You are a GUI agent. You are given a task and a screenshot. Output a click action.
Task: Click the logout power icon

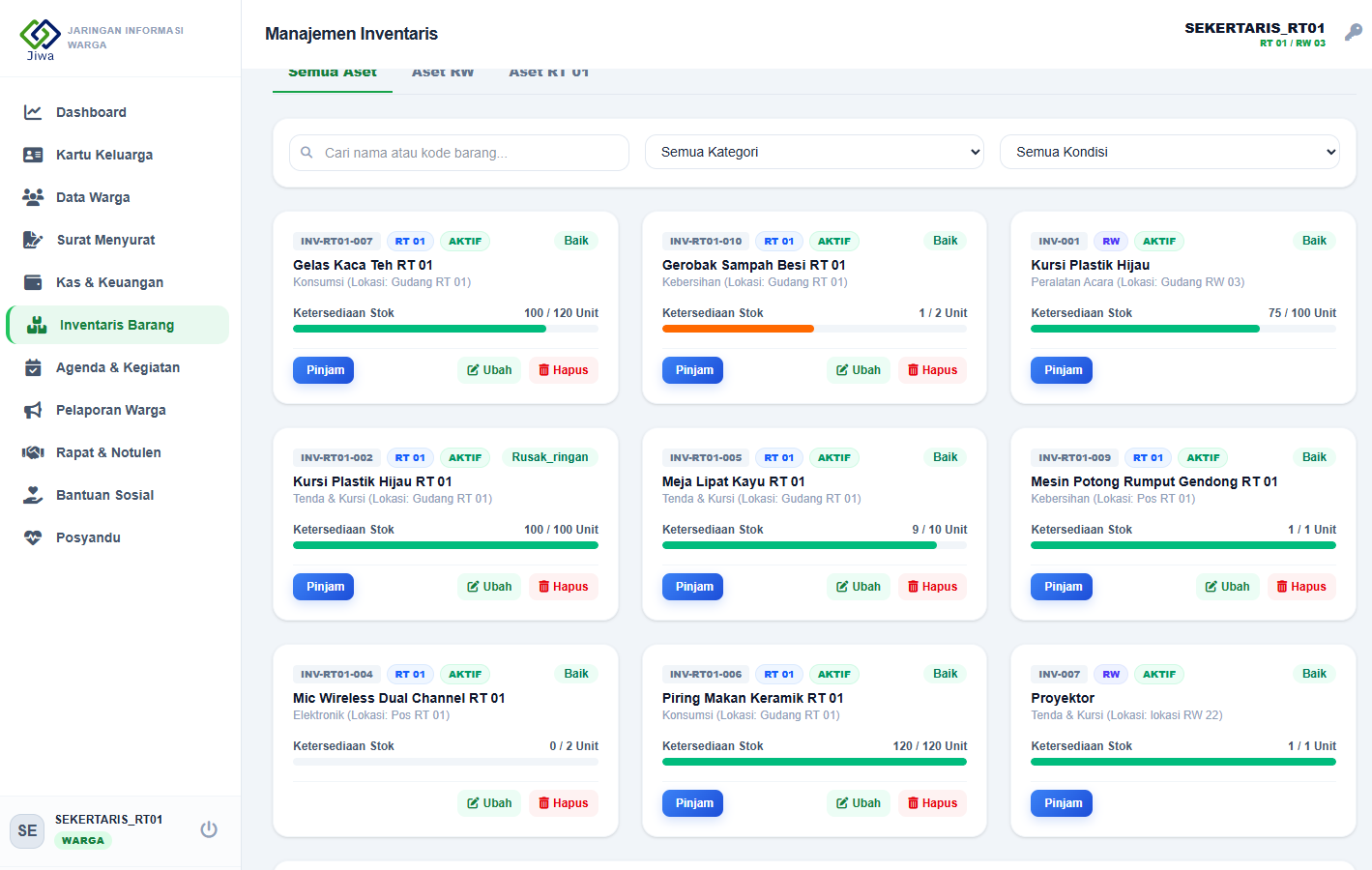[x=209, y=829]
